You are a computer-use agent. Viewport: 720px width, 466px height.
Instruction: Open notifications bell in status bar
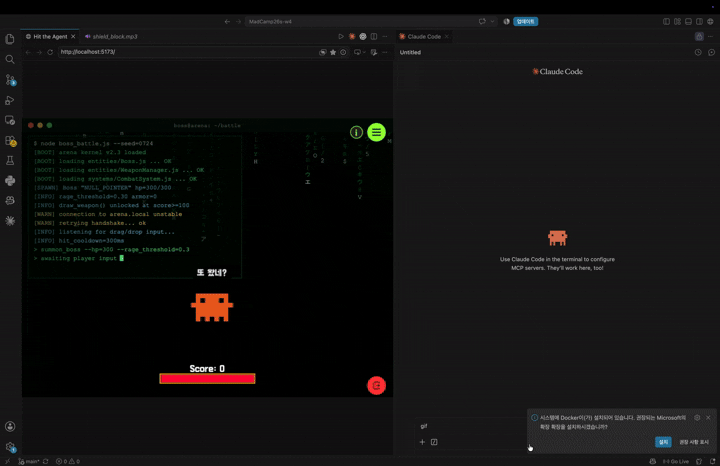point(712,461)
